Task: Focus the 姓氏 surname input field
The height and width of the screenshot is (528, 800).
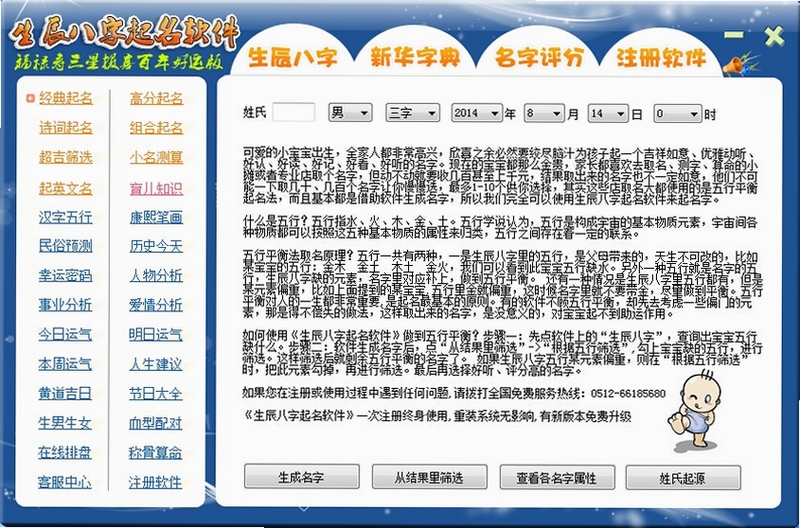Action: tap(293, 112)
